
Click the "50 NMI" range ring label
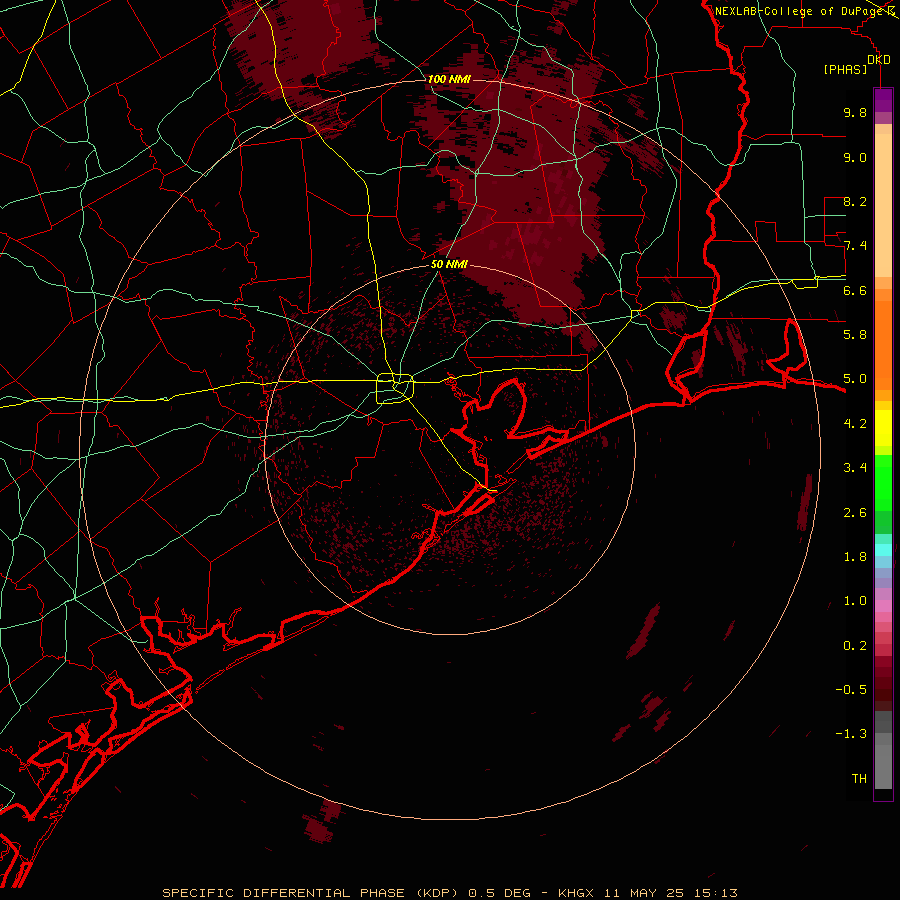449,264
